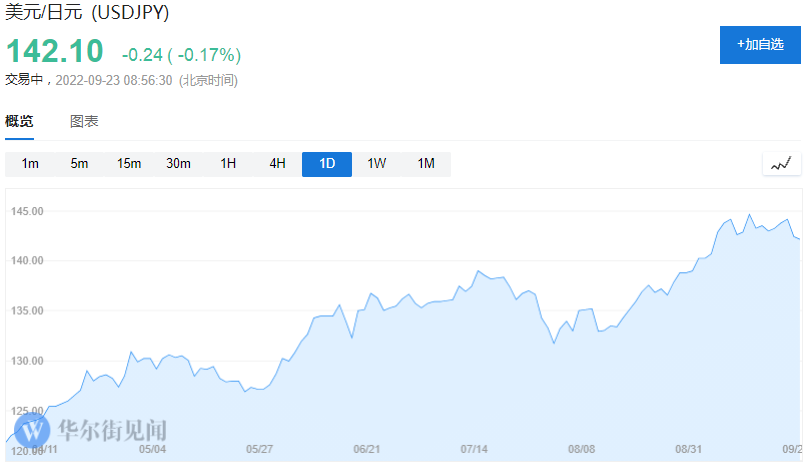Click the 142.10 current price
810x468 pixels.
click(x=56, y=52)
